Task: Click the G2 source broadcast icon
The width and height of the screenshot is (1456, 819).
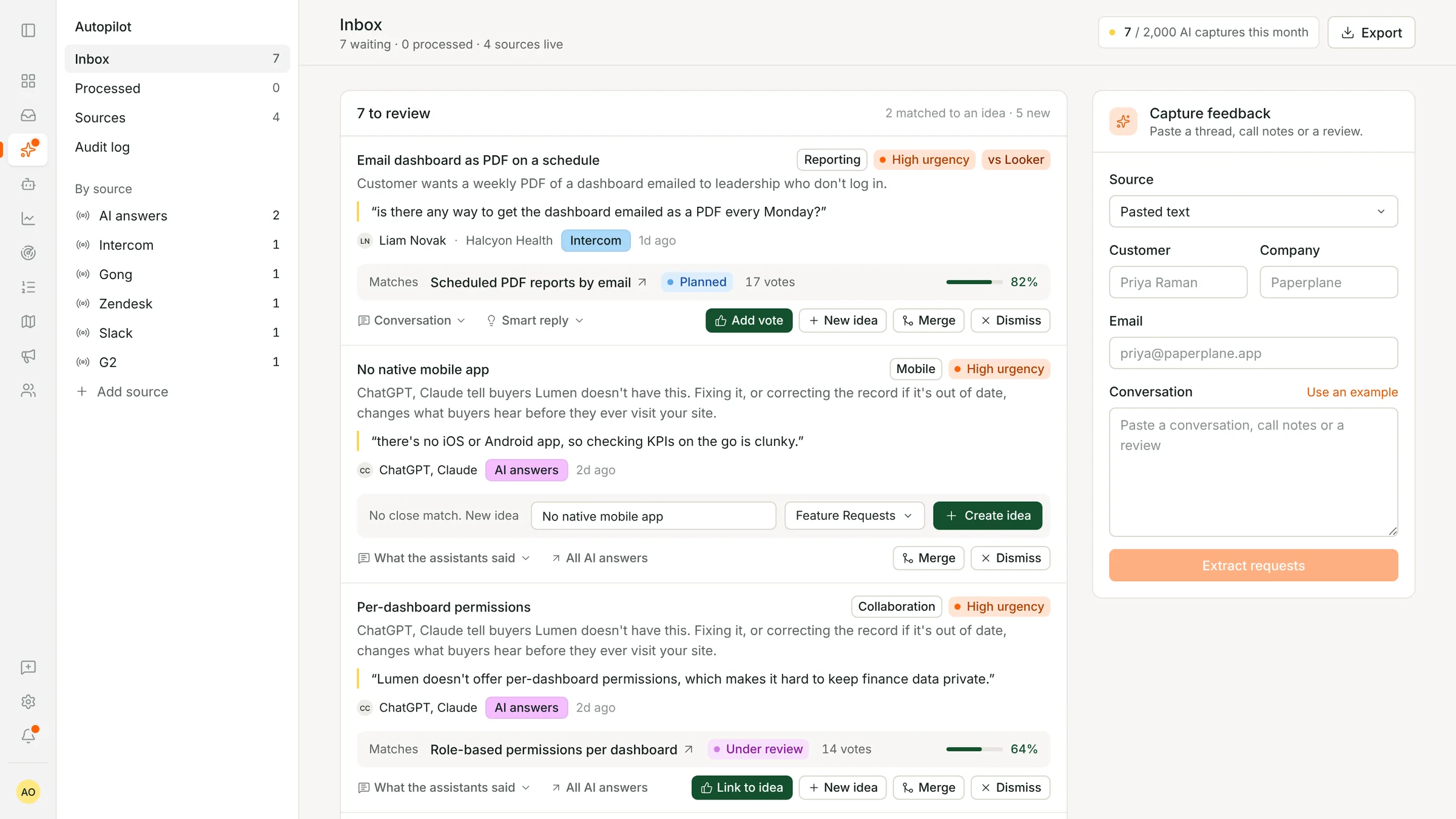Action: coord(83,362)
